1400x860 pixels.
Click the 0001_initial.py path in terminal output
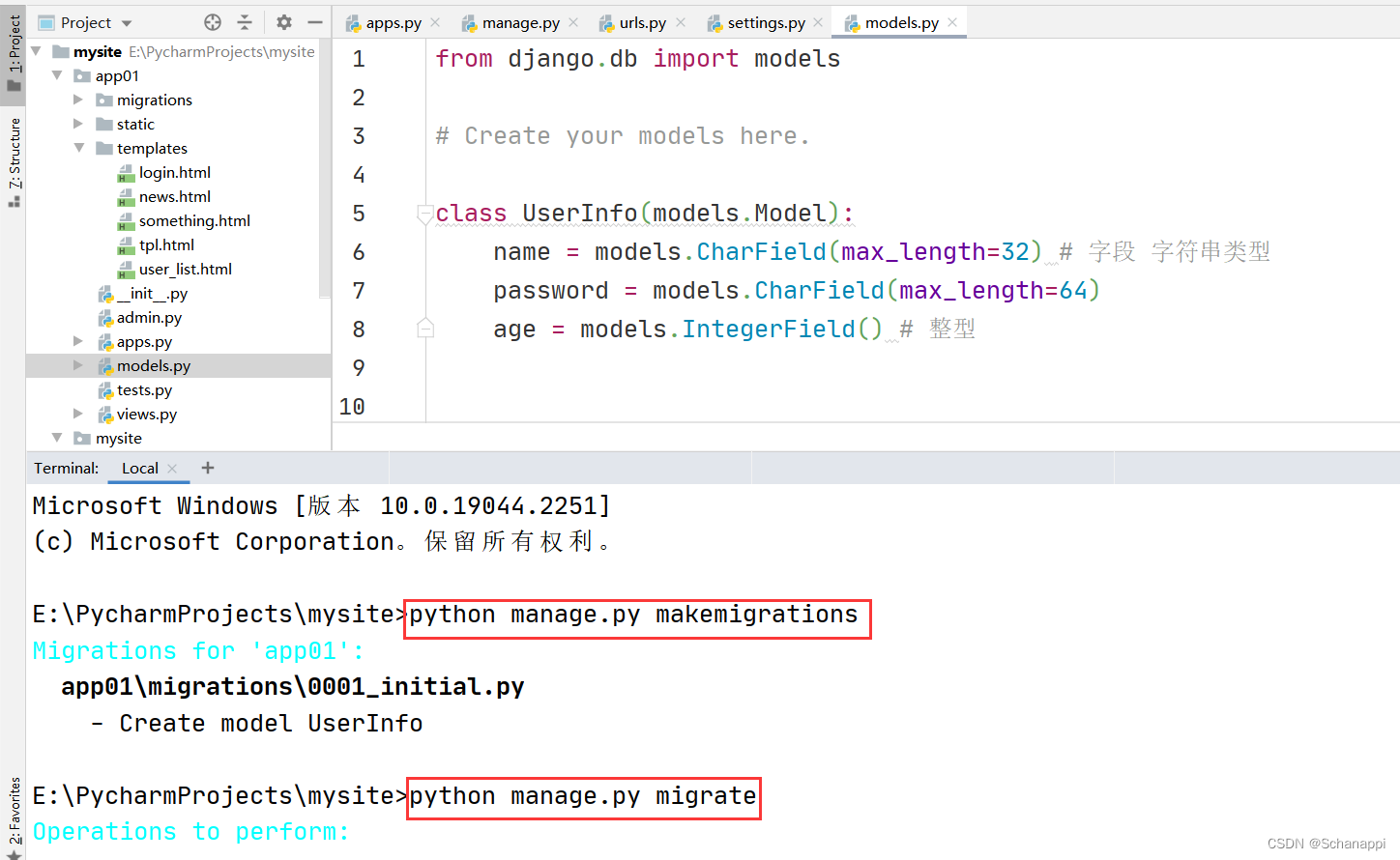[293, 686]
